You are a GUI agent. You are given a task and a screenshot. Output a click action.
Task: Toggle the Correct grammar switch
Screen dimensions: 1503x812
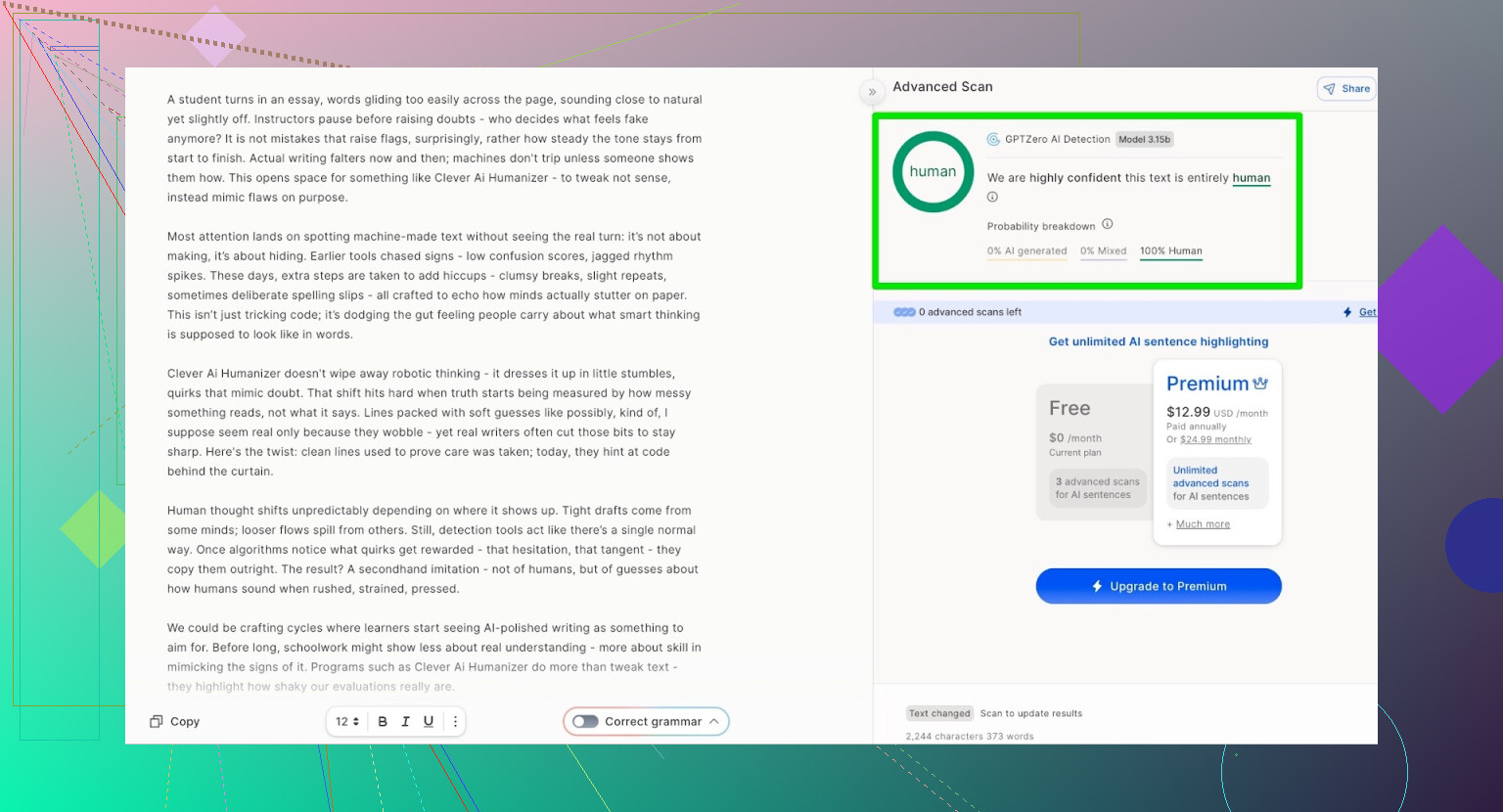[x=585, y=722]
